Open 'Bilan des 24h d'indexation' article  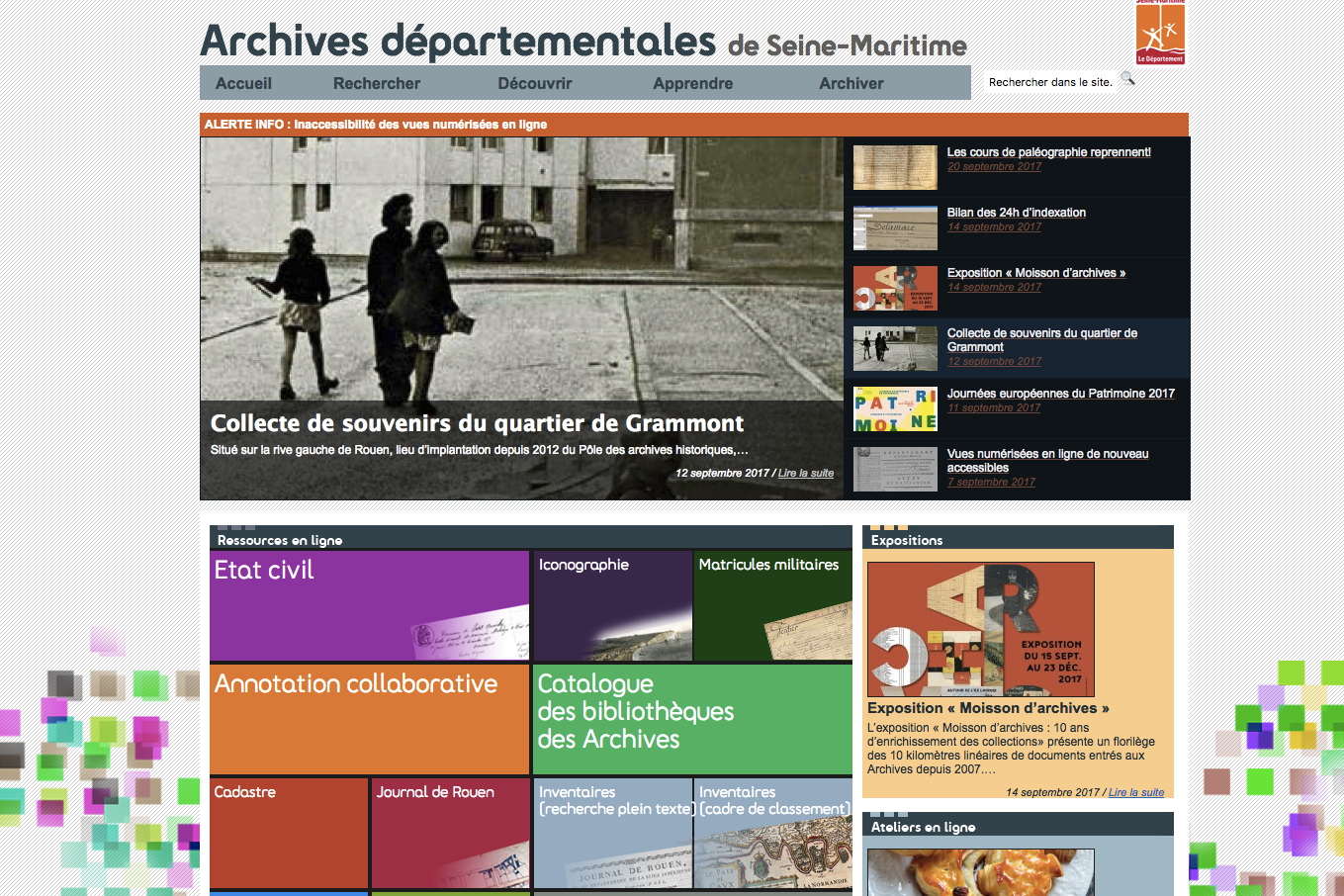(1017, 213)
